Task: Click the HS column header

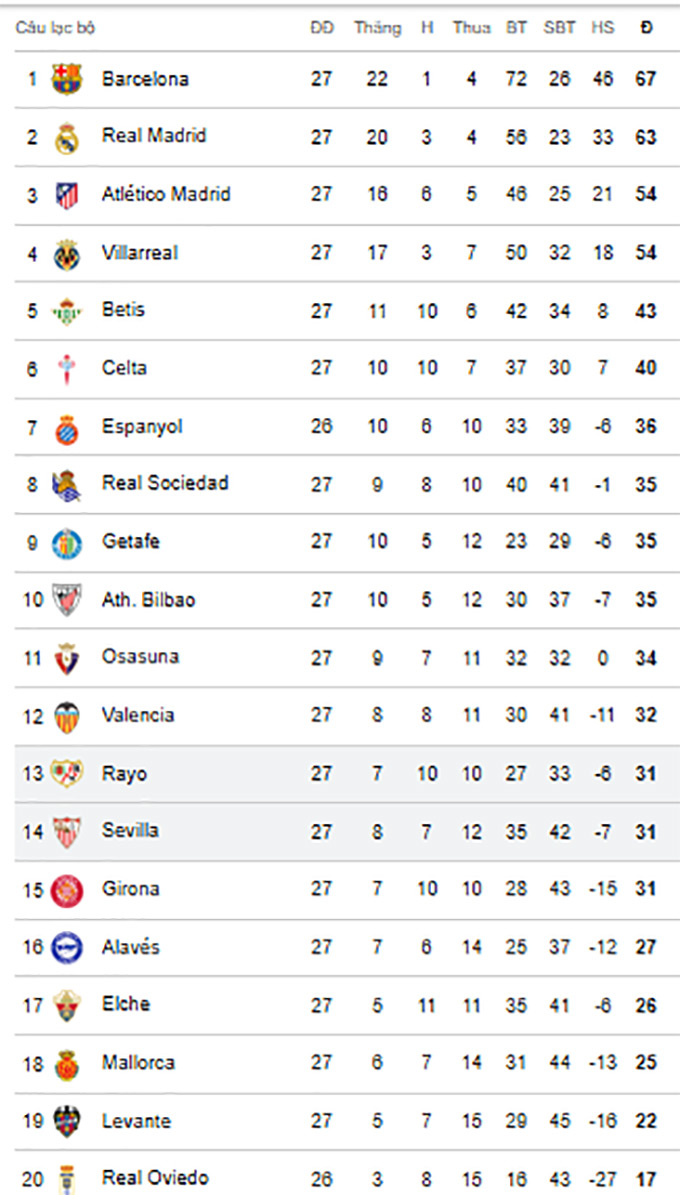Action: pos(602,28)
